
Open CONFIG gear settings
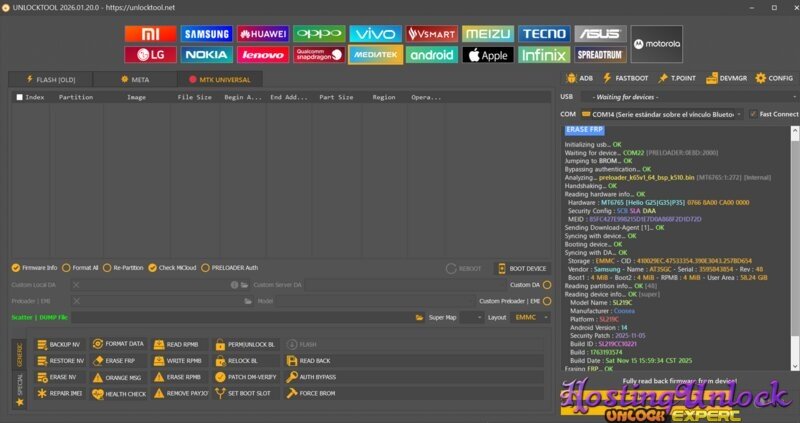(775, 78)
